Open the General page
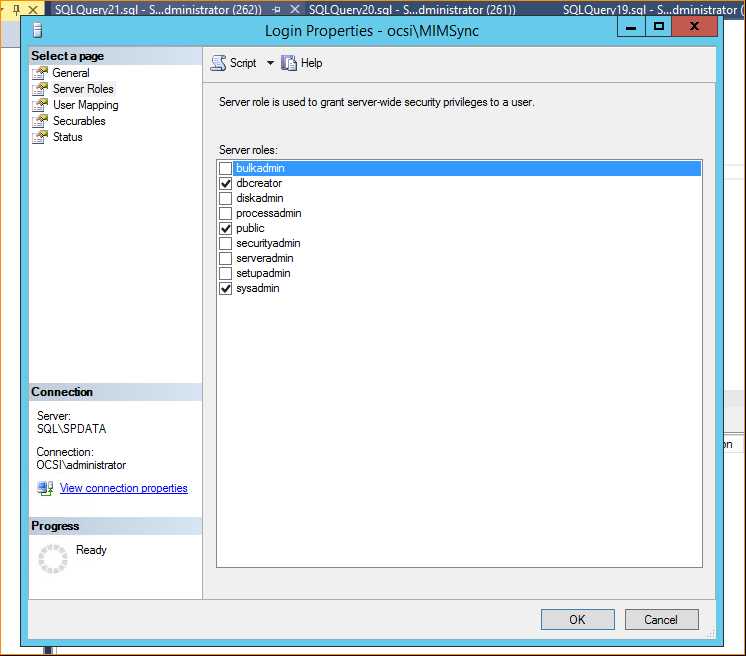The height and width of the screenshot is (656, 746). [x=71, y=73]
